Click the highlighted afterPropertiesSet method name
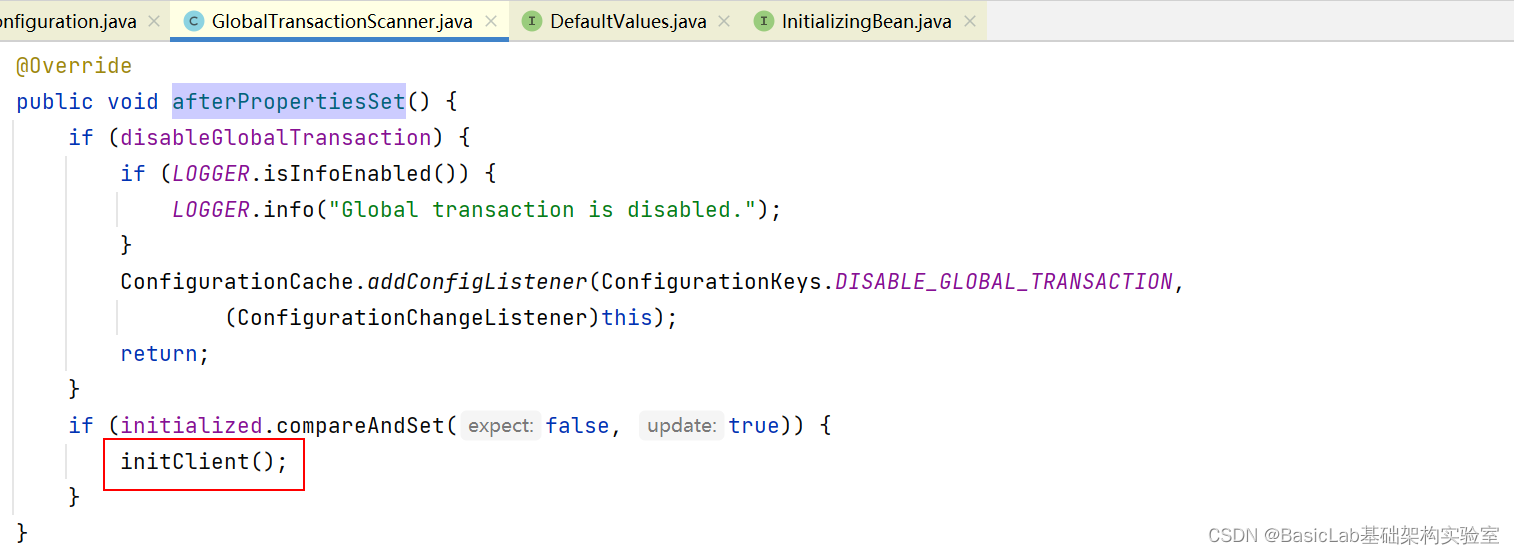 tap(289, 101)
